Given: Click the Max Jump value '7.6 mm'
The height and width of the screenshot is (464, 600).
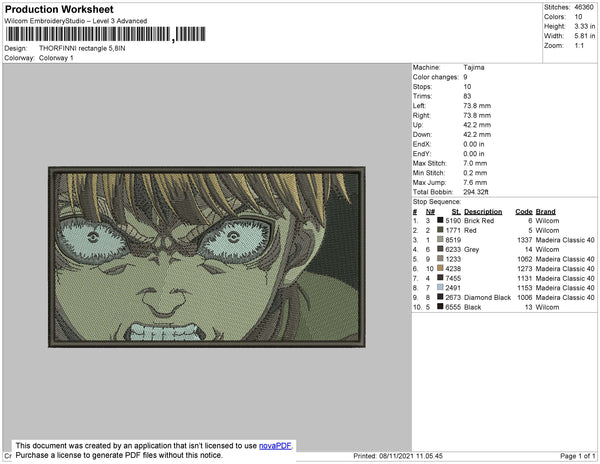Looking at the screenshot, I should (x=475, y=182).
